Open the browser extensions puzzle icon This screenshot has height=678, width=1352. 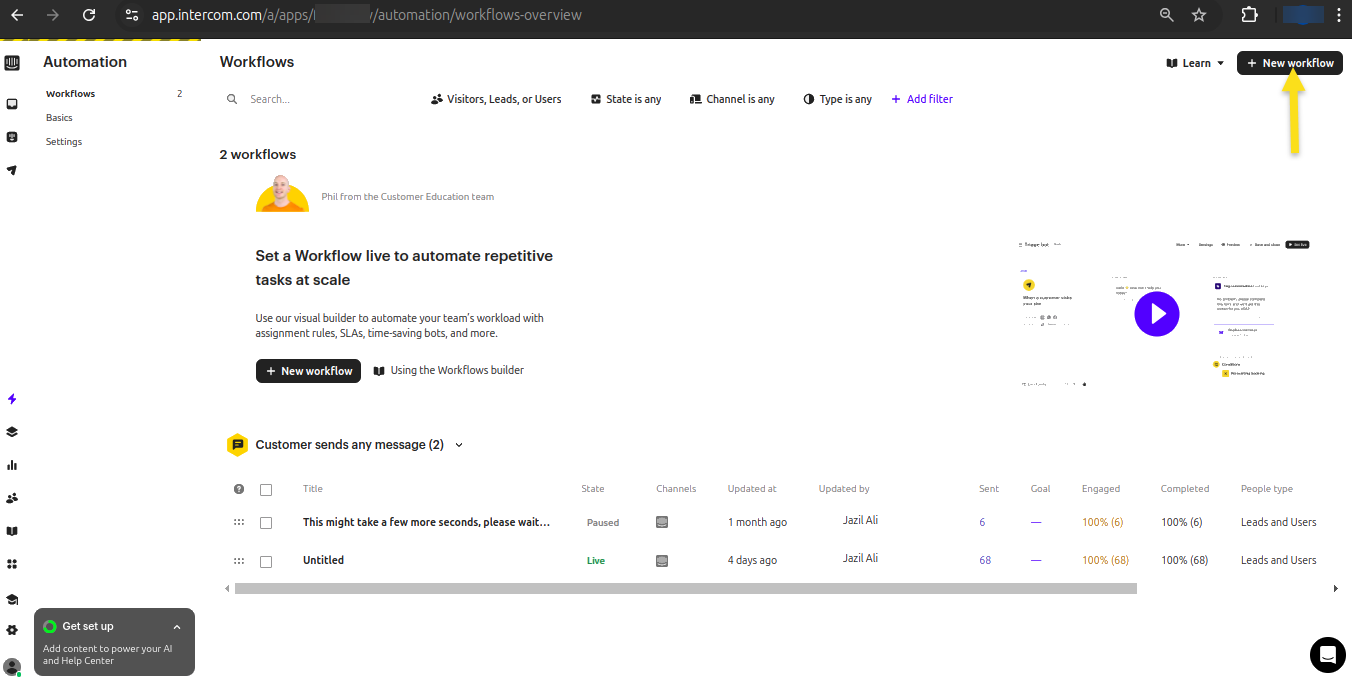[x=1249, y=15]
